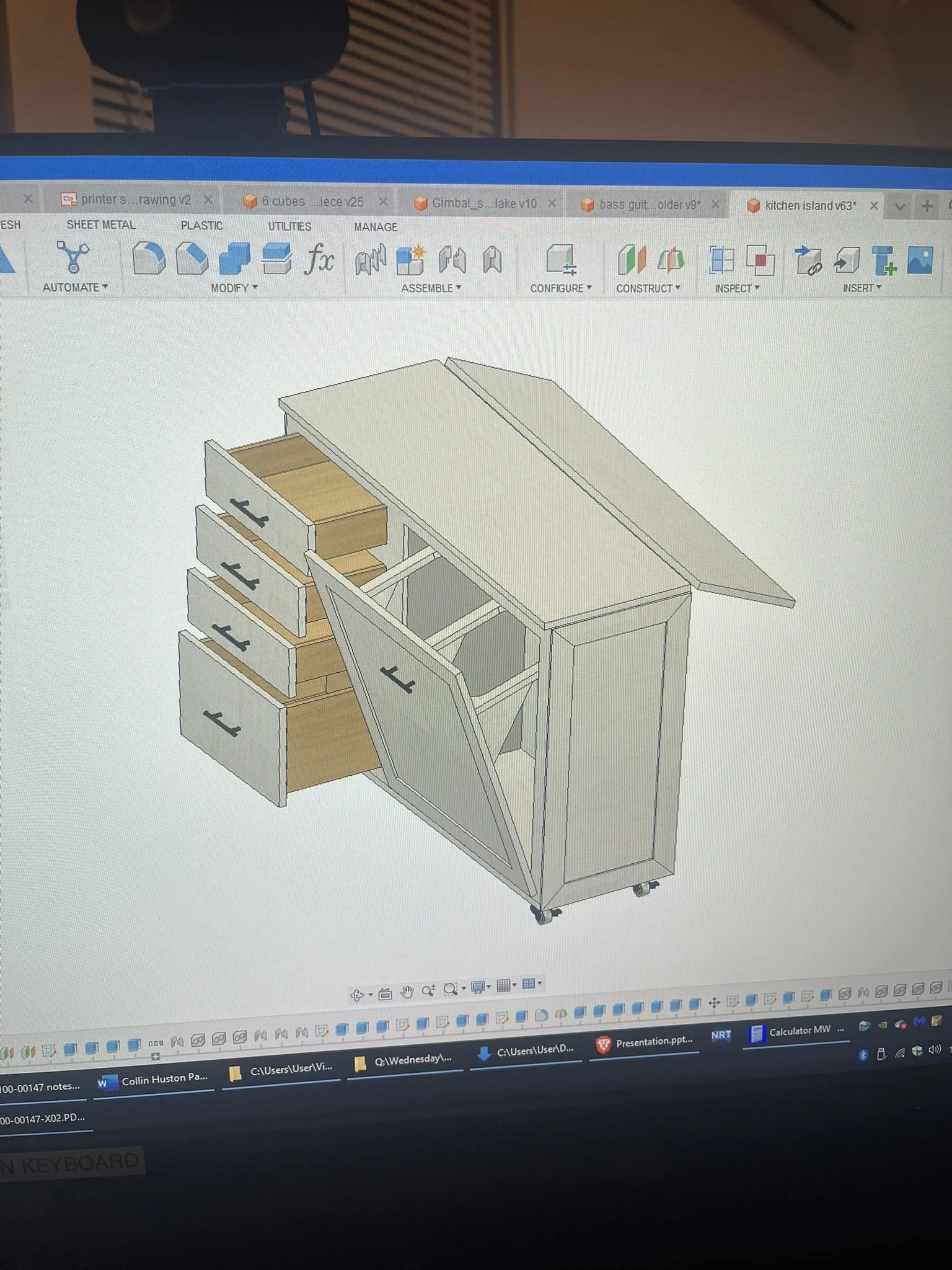This screenshot has height=1270, width=952.
Task: Open 'C:\Users\User\Vi...' folder taskbar item
Action: click(x=280, y=1070)
